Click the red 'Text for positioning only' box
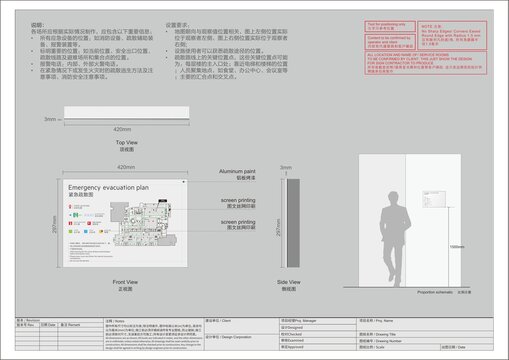The image size is (509, 360). point(390,26)
